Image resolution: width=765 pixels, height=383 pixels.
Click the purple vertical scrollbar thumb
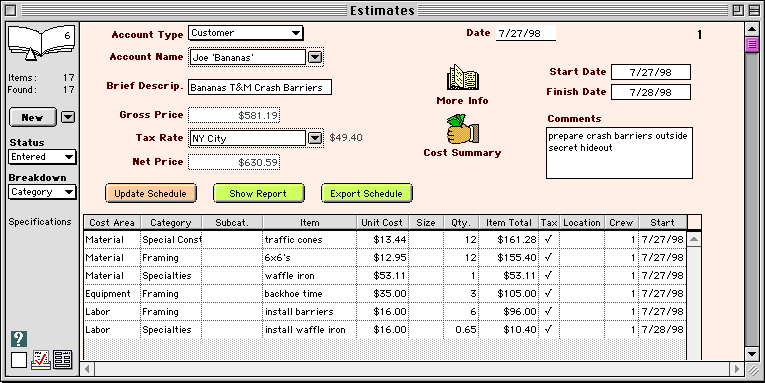(751, 45)
